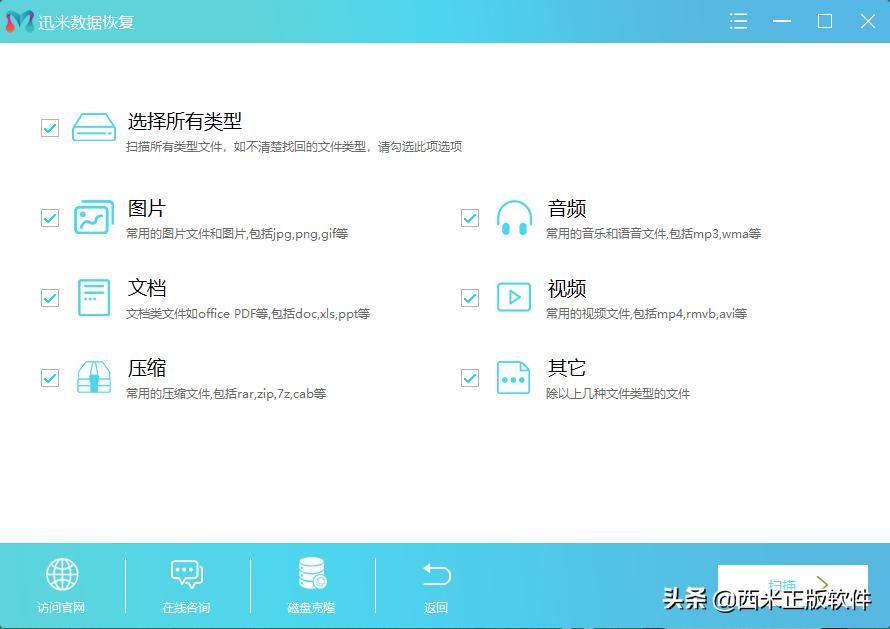Disable the 音频 checkbox
Screen dimensions: 890x629
point(469,217)
